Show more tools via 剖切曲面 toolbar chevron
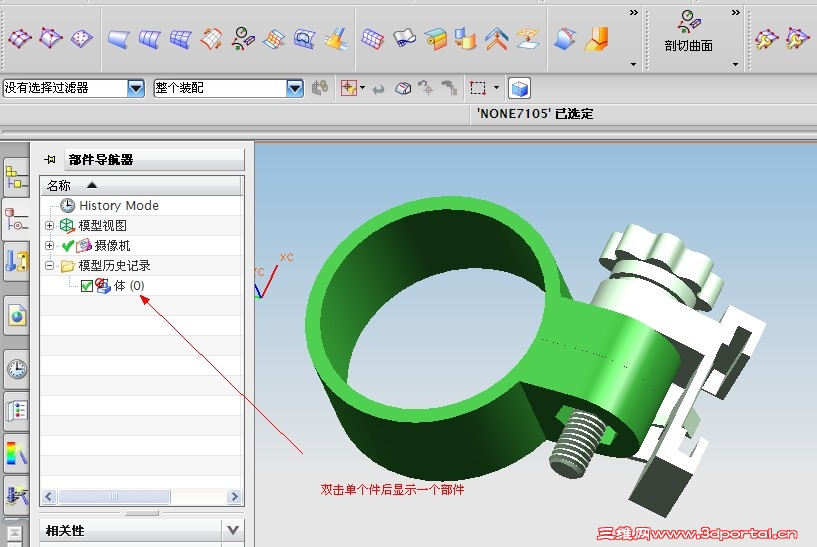 tap(735, 13)
